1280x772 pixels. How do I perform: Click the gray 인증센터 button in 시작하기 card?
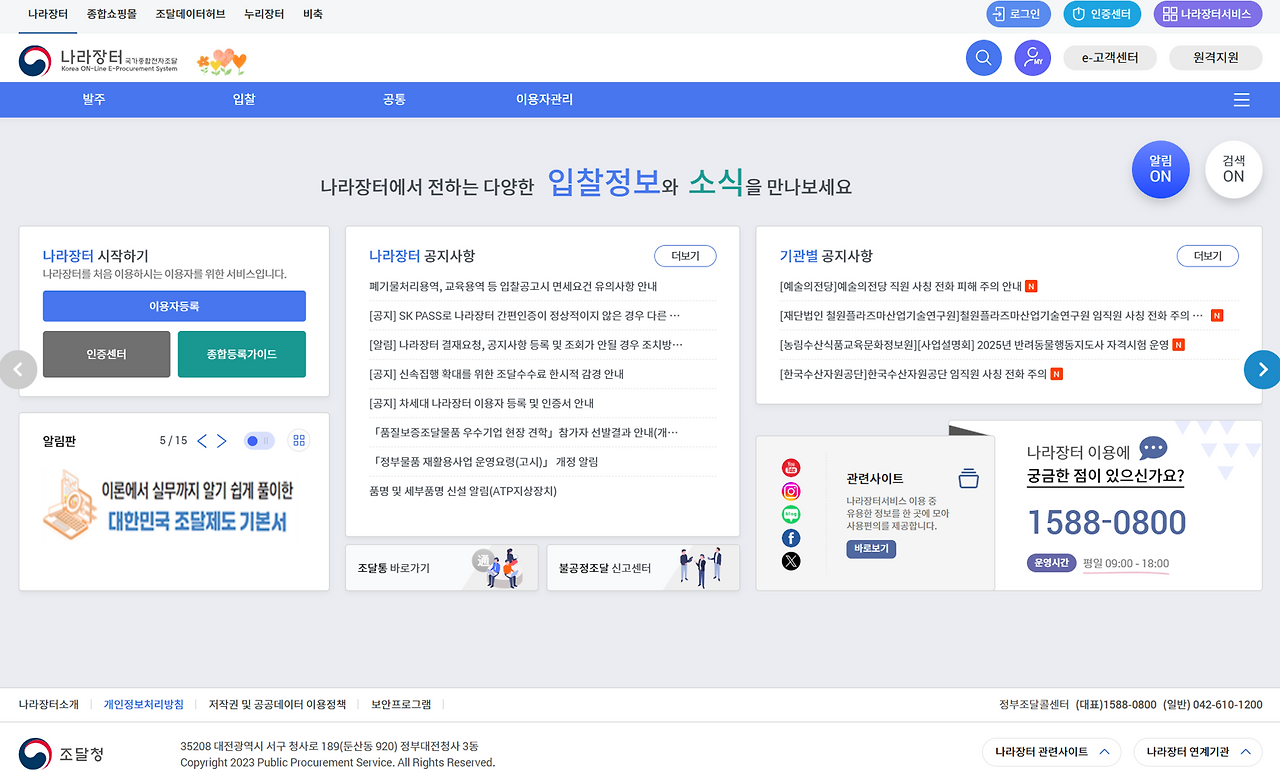[x=107, y=354]
